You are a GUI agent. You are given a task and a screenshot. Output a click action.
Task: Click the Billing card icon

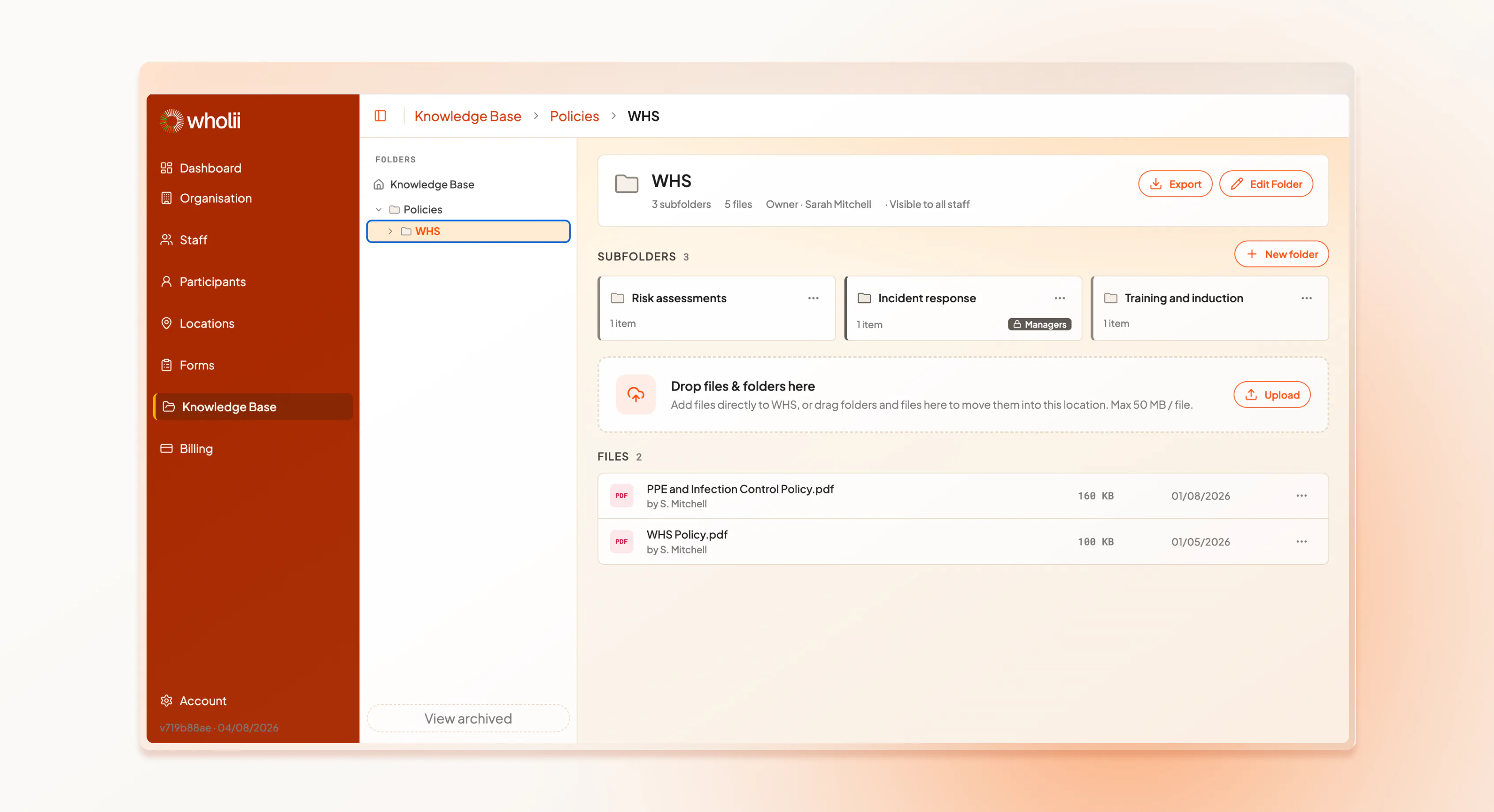[x=166, y=449]
